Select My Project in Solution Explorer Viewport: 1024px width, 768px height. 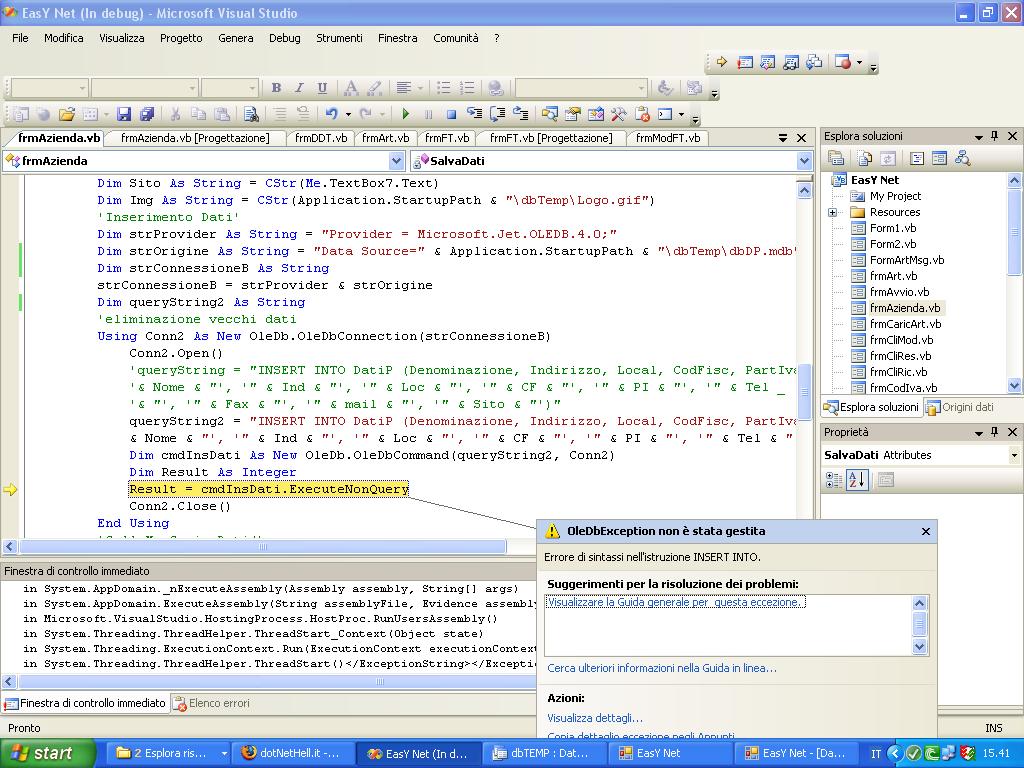895,196
